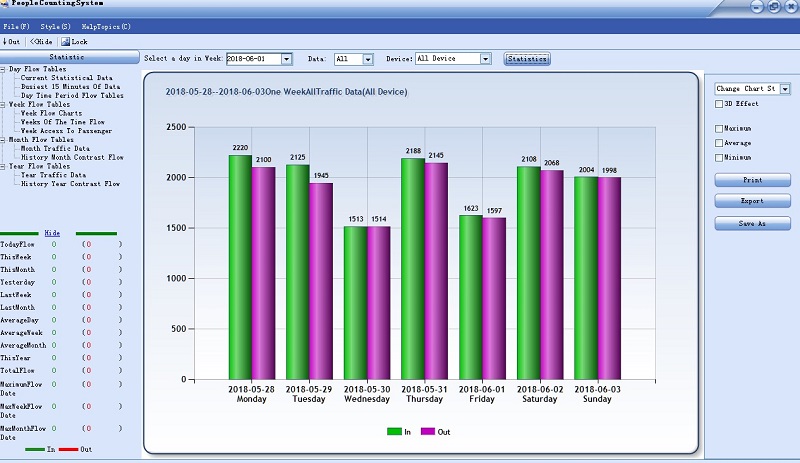Open the Style(S) menu
Viewport: 800px width, 463px height.
click(x=55, y=27)
